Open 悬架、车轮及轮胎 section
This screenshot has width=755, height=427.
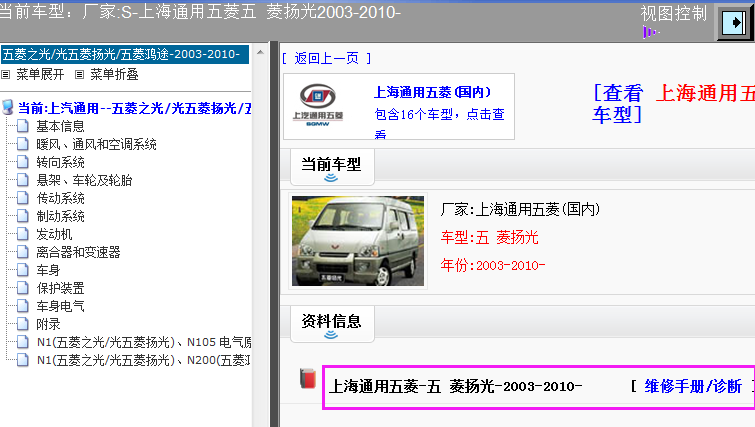(x=84, y=180)
